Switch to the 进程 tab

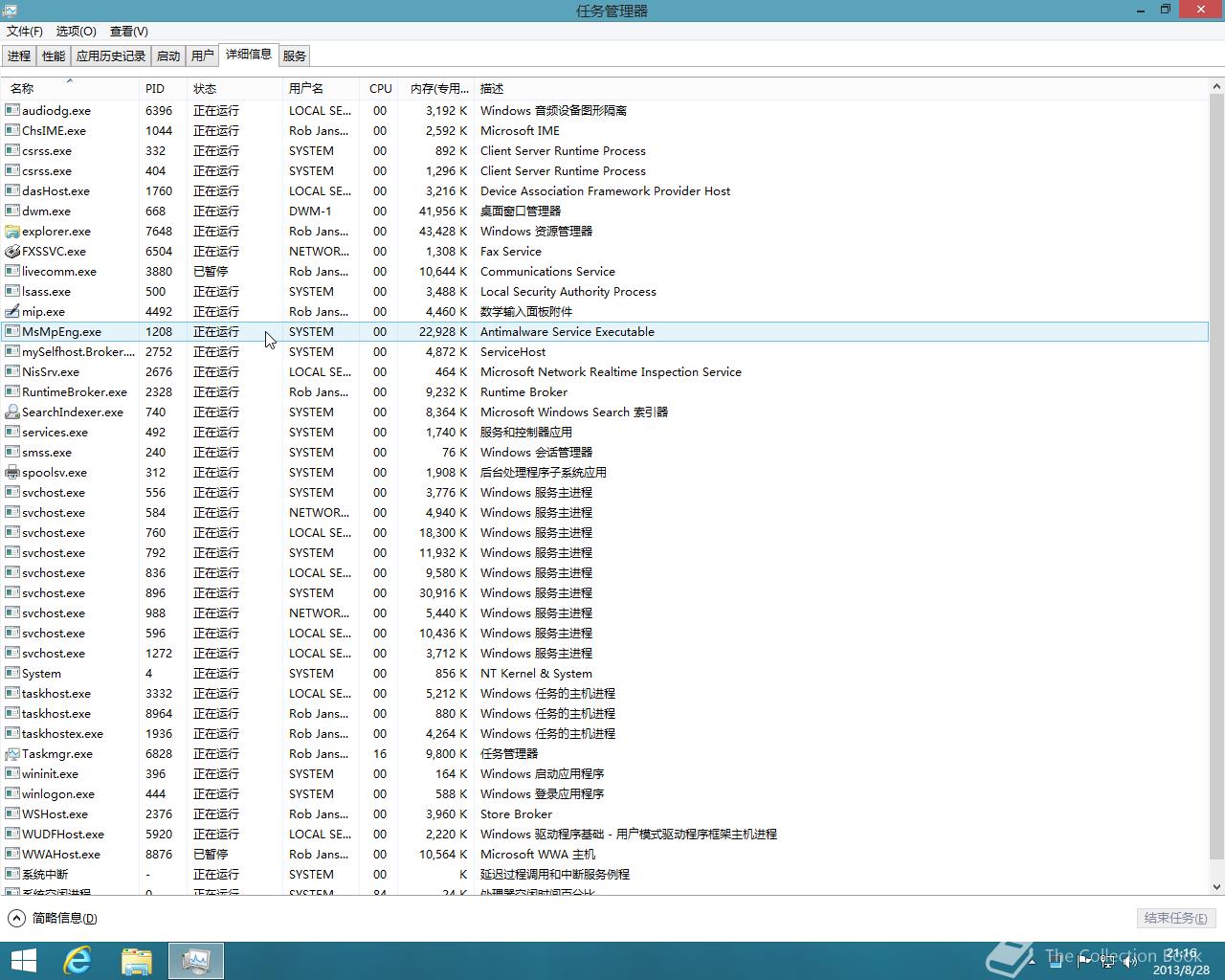pos(19,56)
